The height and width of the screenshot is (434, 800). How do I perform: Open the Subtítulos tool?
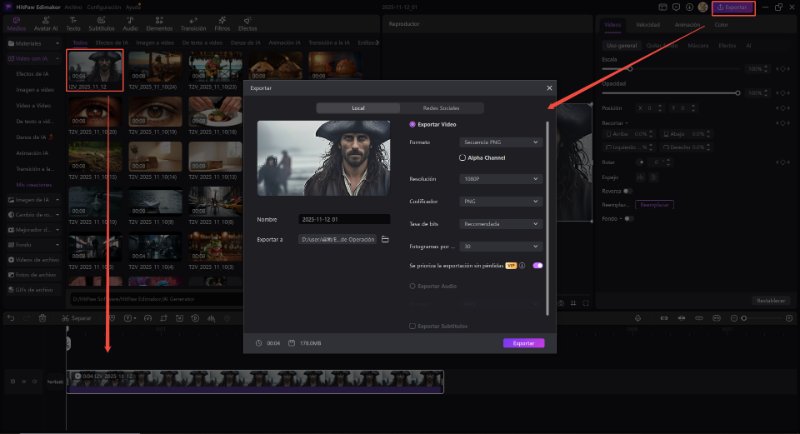pyautogui.click(x=101, y=24)
